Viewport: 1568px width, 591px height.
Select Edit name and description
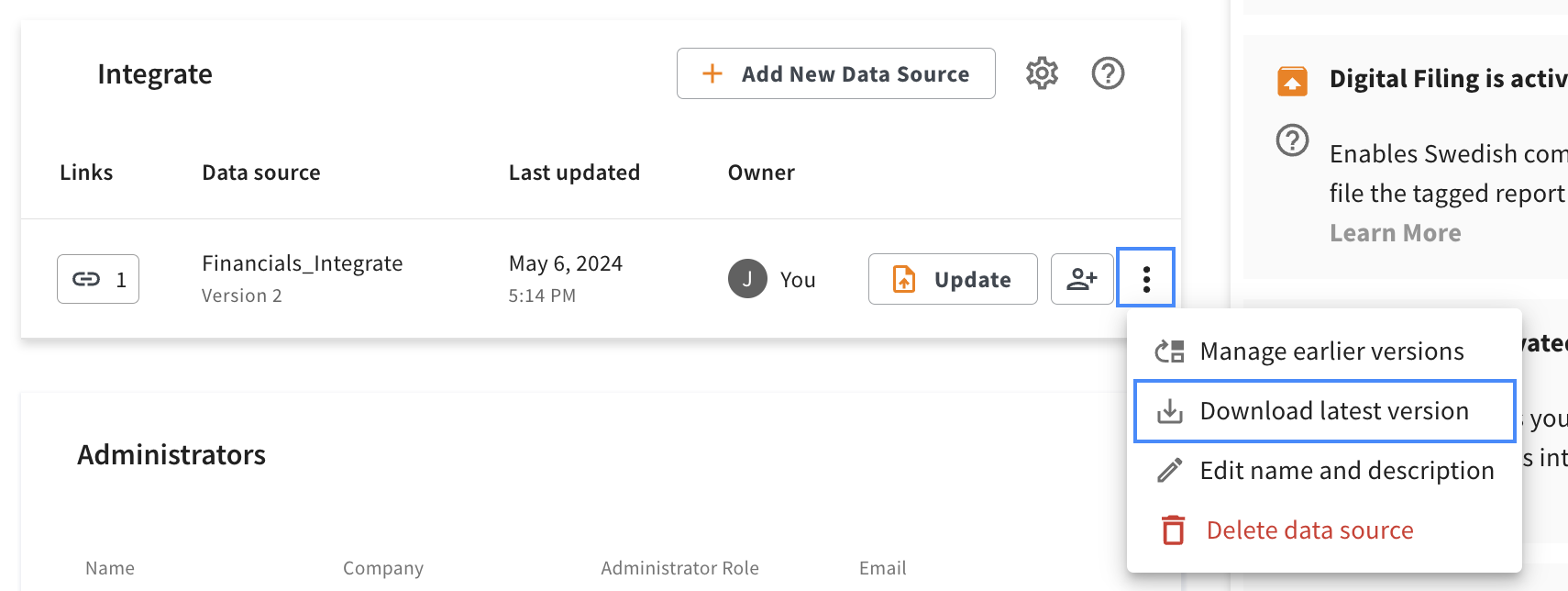tap(1346, 471)
